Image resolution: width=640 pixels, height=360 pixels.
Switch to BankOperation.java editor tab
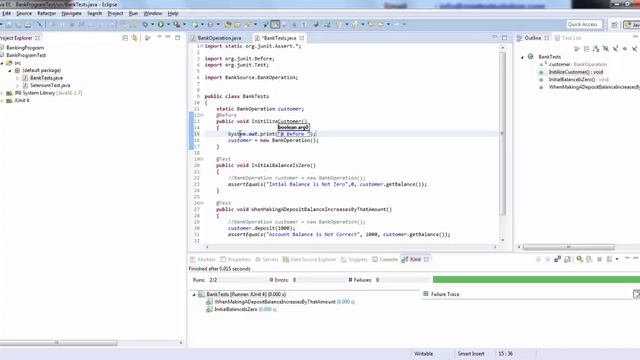(x=219, y=38)
